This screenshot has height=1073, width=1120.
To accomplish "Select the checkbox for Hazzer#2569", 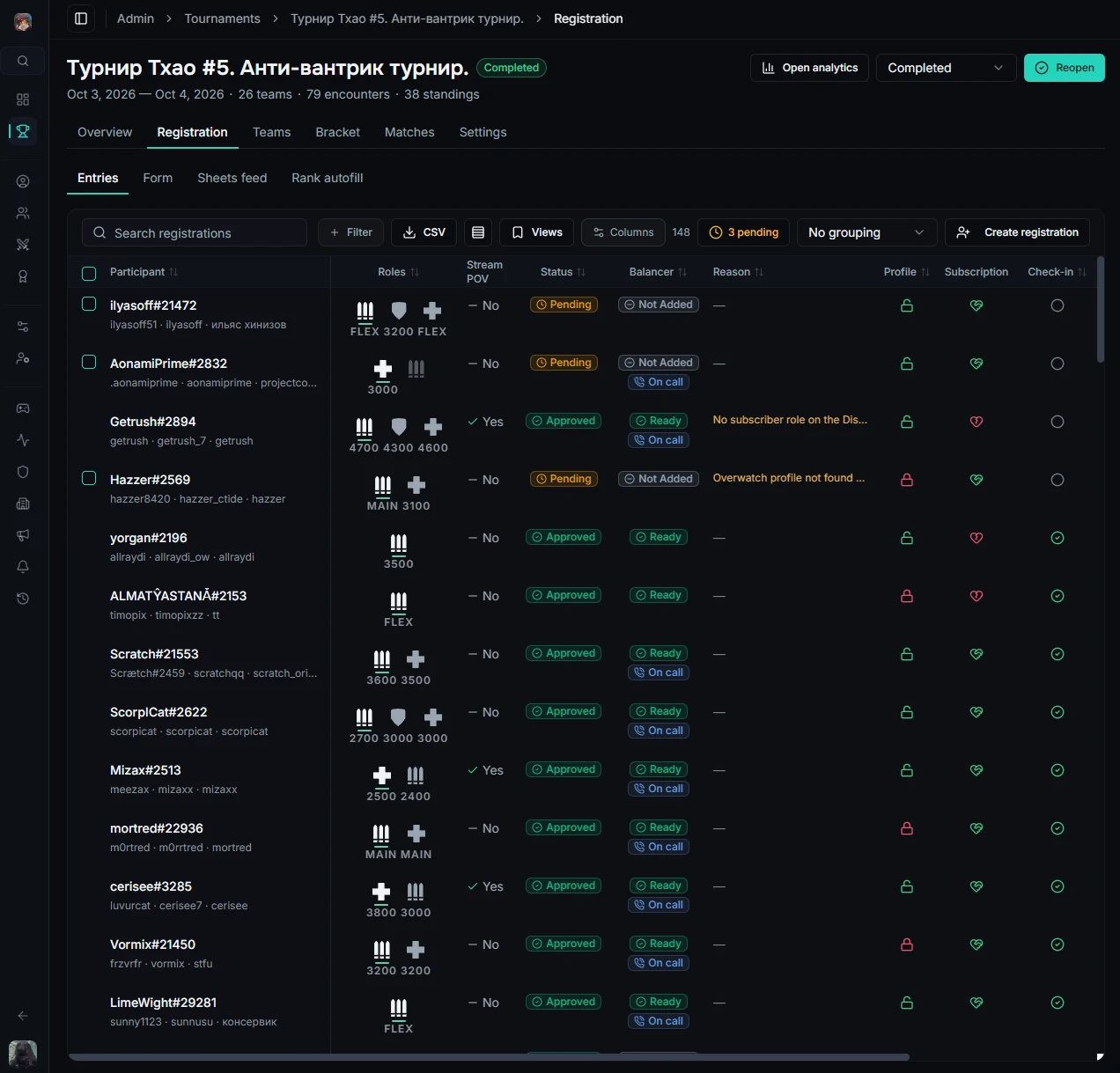I will [89, 478].
